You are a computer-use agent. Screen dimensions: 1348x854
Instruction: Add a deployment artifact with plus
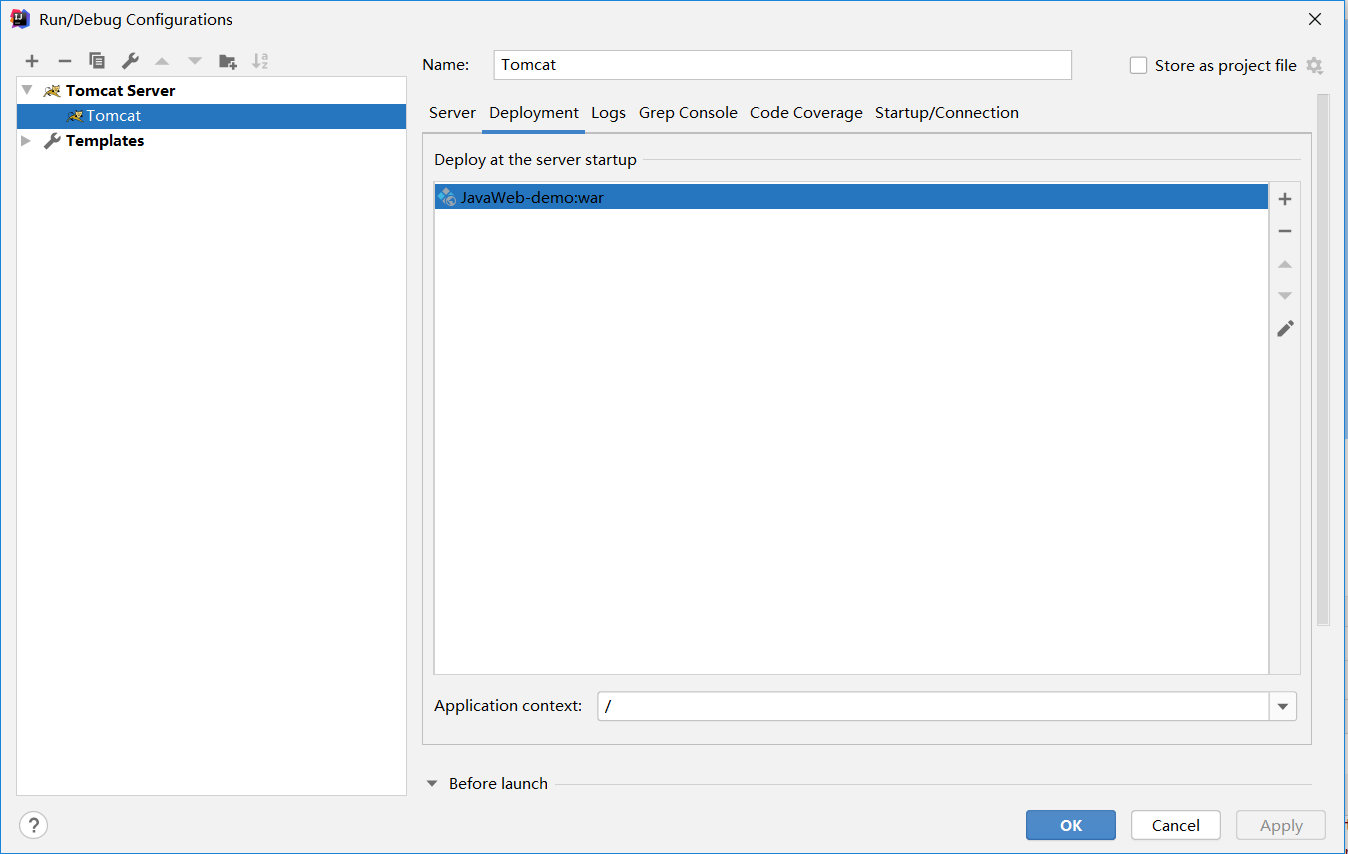pyautogui.click(x=1285, y=199)
